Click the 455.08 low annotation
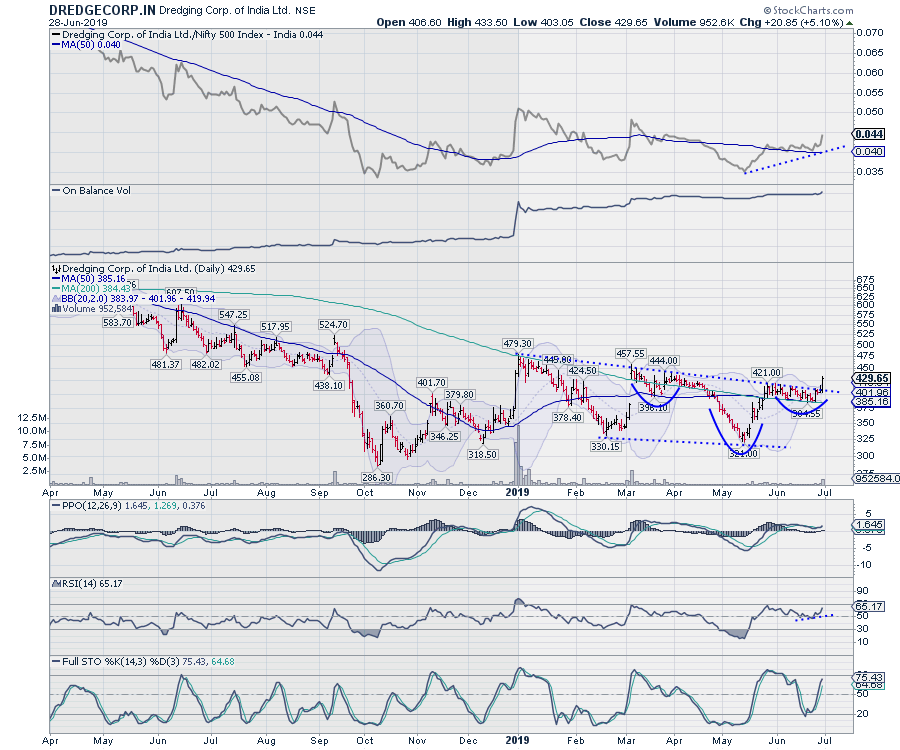The height and width of the screenshot is (750, 900). [245, 377]
